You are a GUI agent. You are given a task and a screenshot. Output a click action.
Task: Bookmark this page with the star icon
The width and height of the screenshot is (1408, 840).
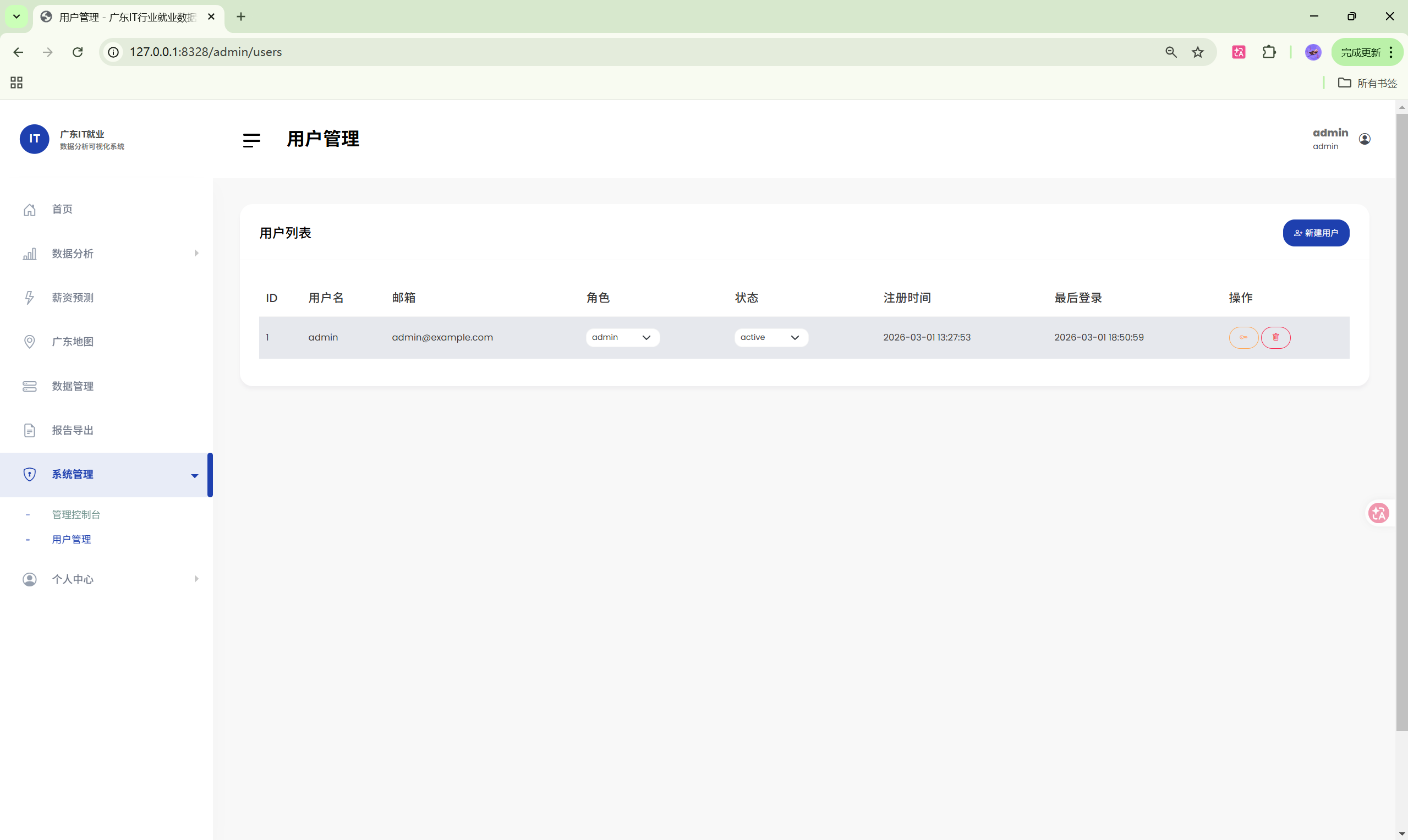(x=1197, y=52)
